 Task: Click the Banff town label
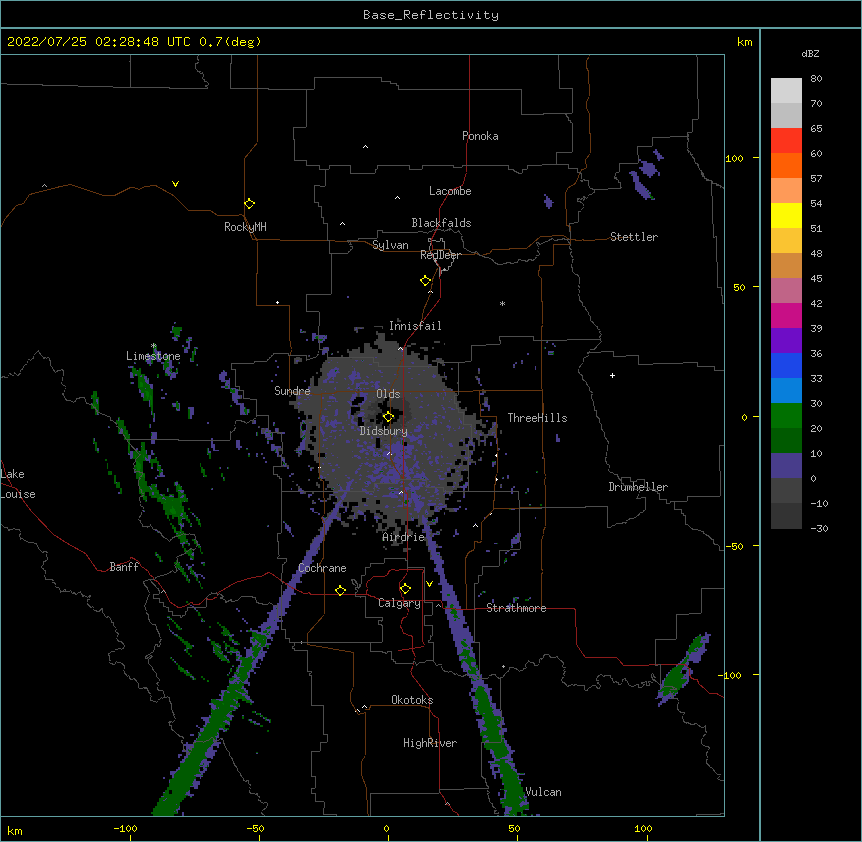(124, 567)
